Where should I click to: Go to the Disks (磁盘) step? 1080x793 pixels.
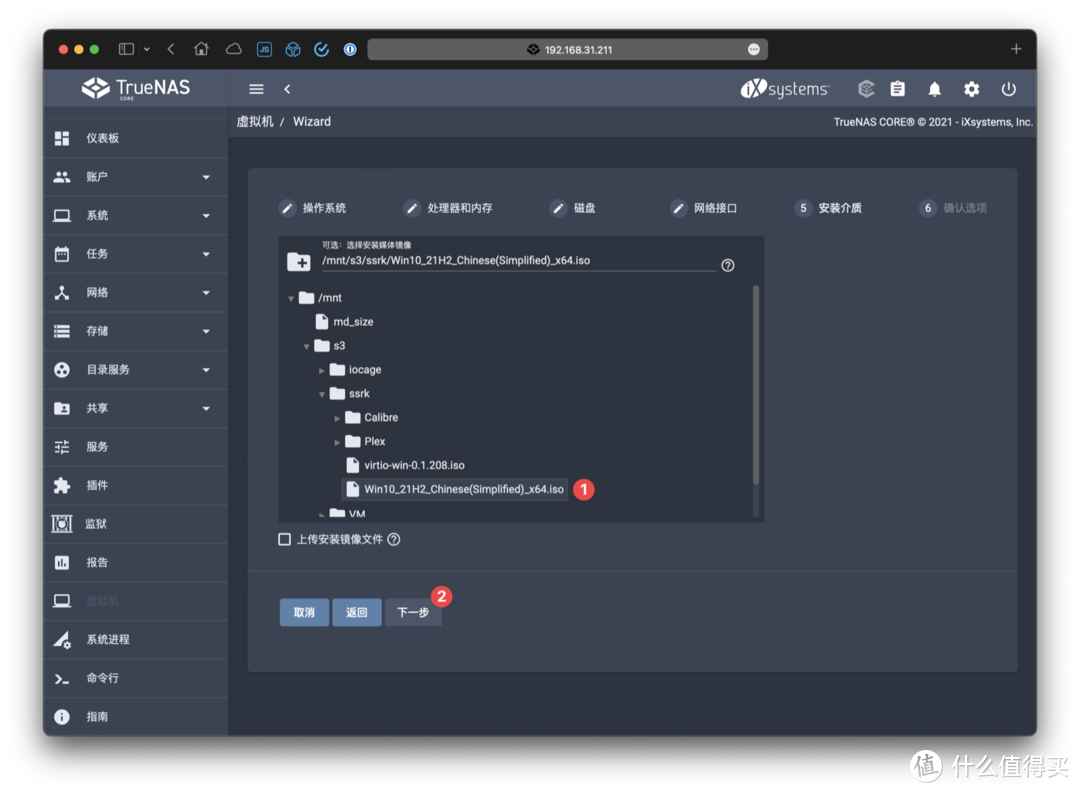(573, 208)
